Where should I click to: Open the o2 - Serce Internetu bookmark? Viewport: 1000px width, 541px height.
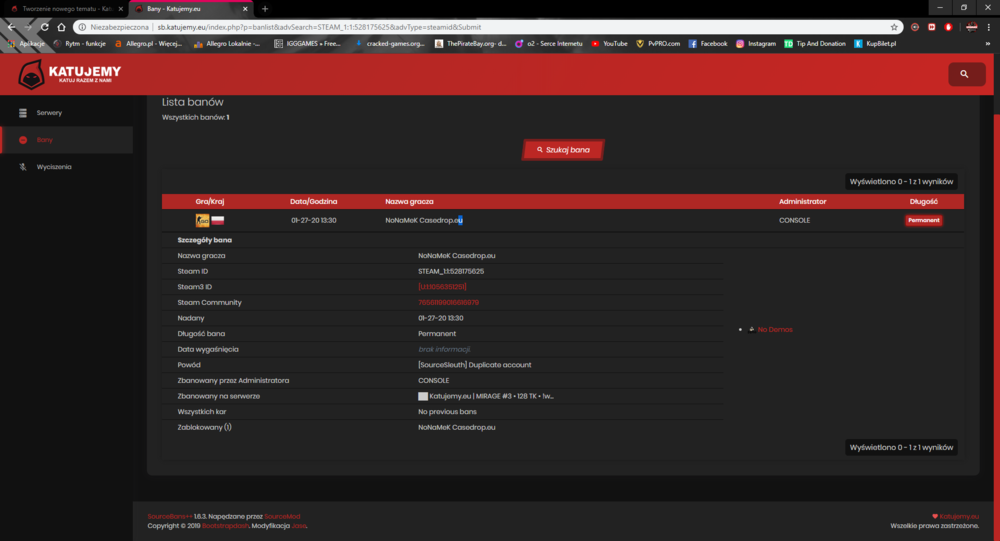[548, 44]
